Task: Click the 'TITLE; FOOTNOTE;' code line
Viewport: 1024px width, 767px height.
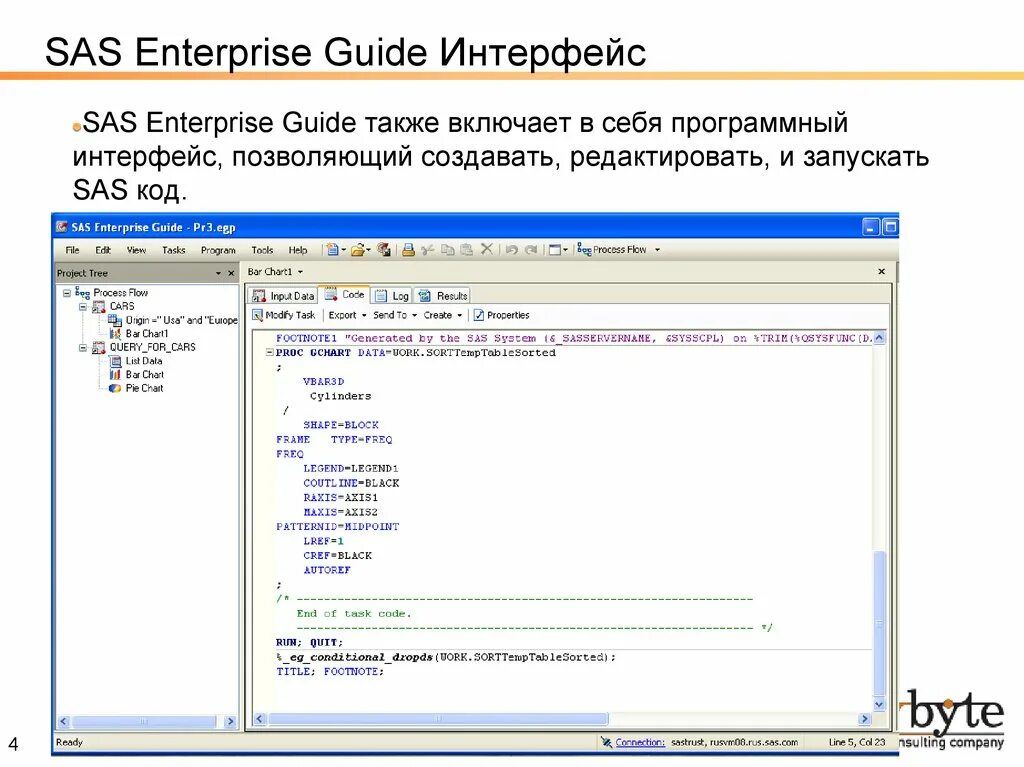Action: click(x=330, y=671)
